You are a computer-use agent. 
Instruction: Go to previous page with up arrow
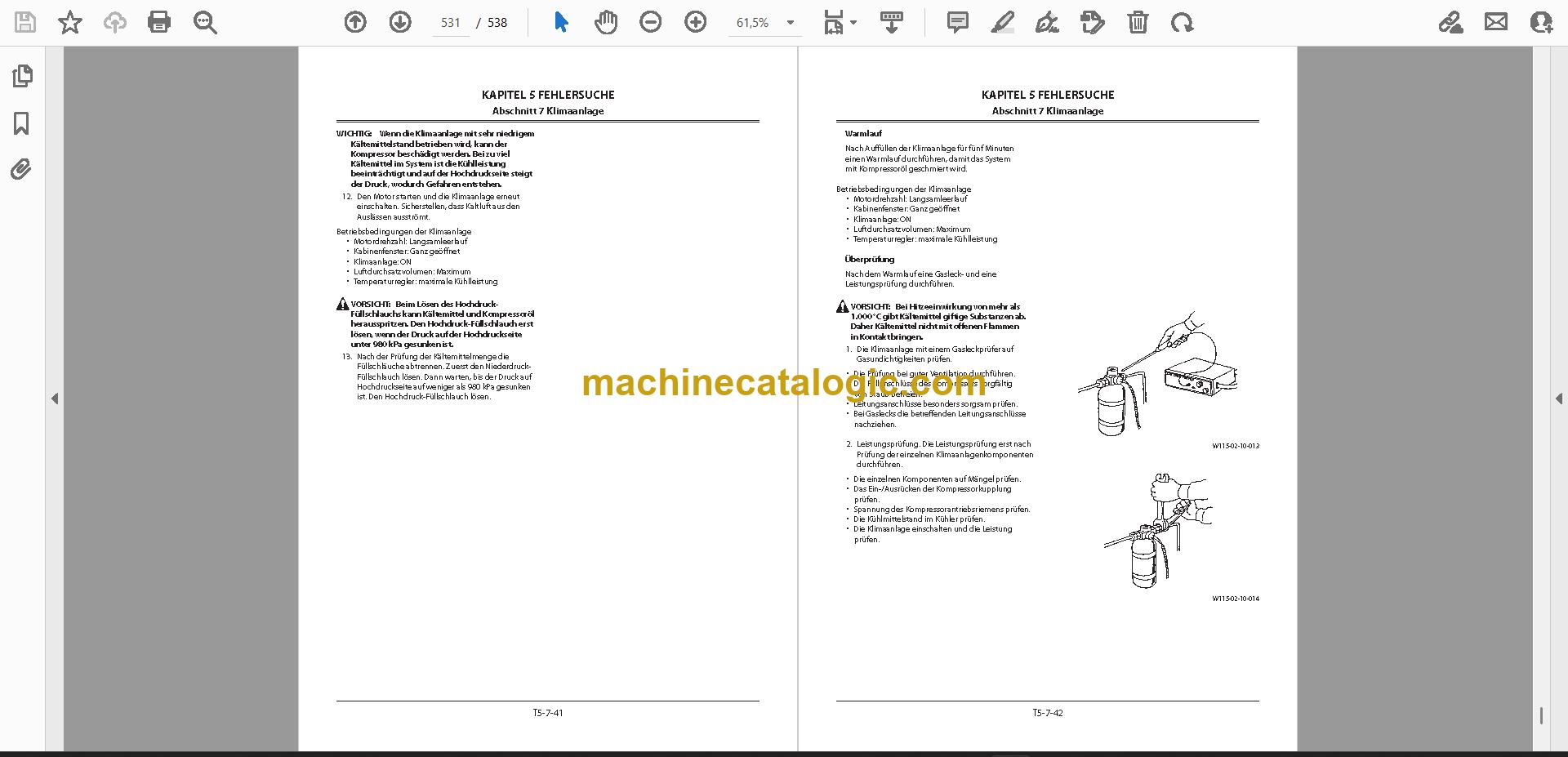tap(355, 22)
